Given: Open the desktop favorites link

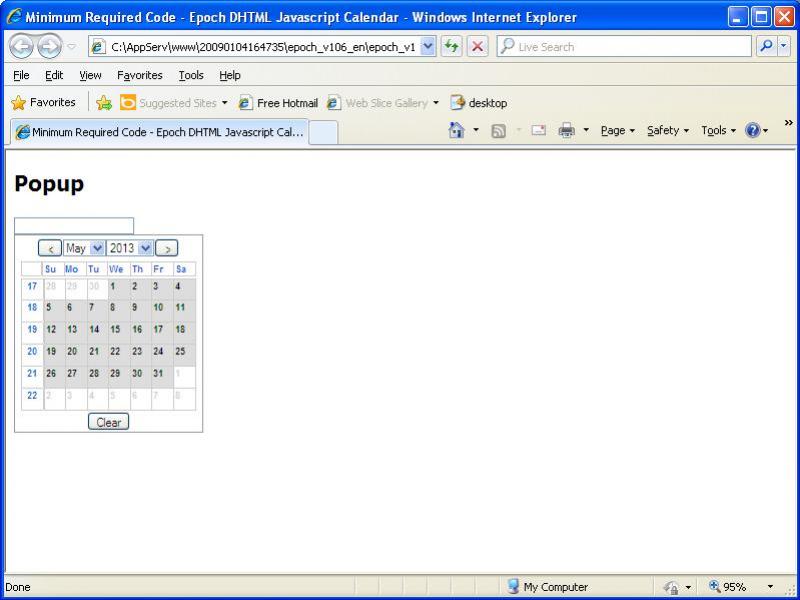Looking at the screenshot, I should tap(479, 103).
